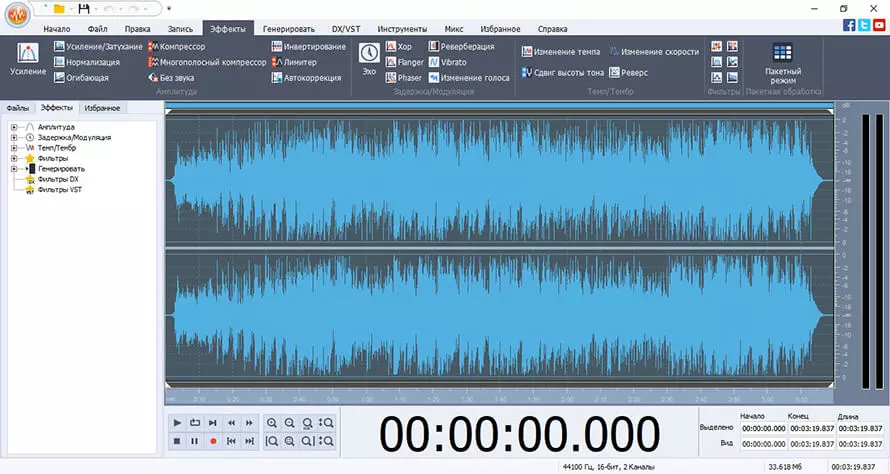Screen dimensions: 890x474
Task: Start recording with the red Record button
Action: [x=213, y=441]
